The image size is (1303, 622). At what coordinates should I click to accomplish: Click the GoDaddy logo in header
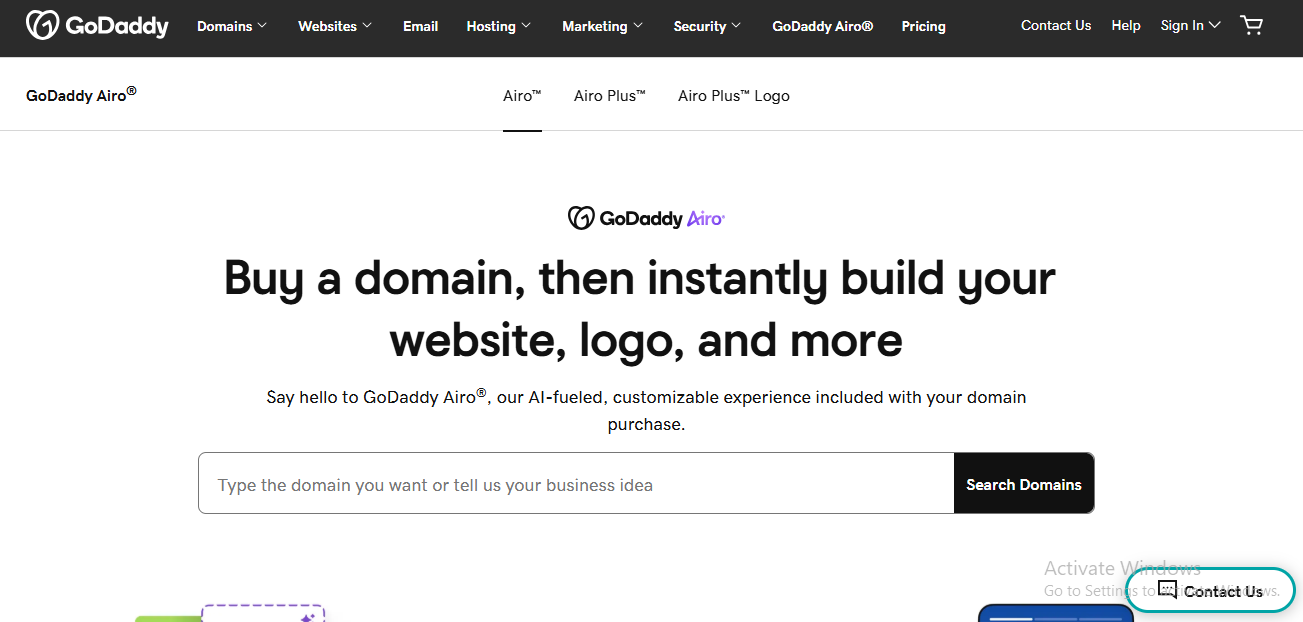[x=97, y=26]
